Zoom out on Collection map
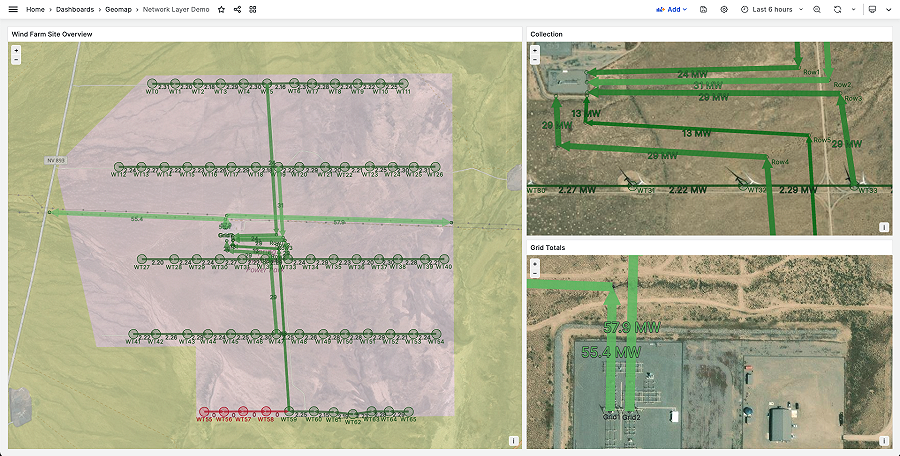The height and width of the screenshot is (456, 900). [535, 60]
